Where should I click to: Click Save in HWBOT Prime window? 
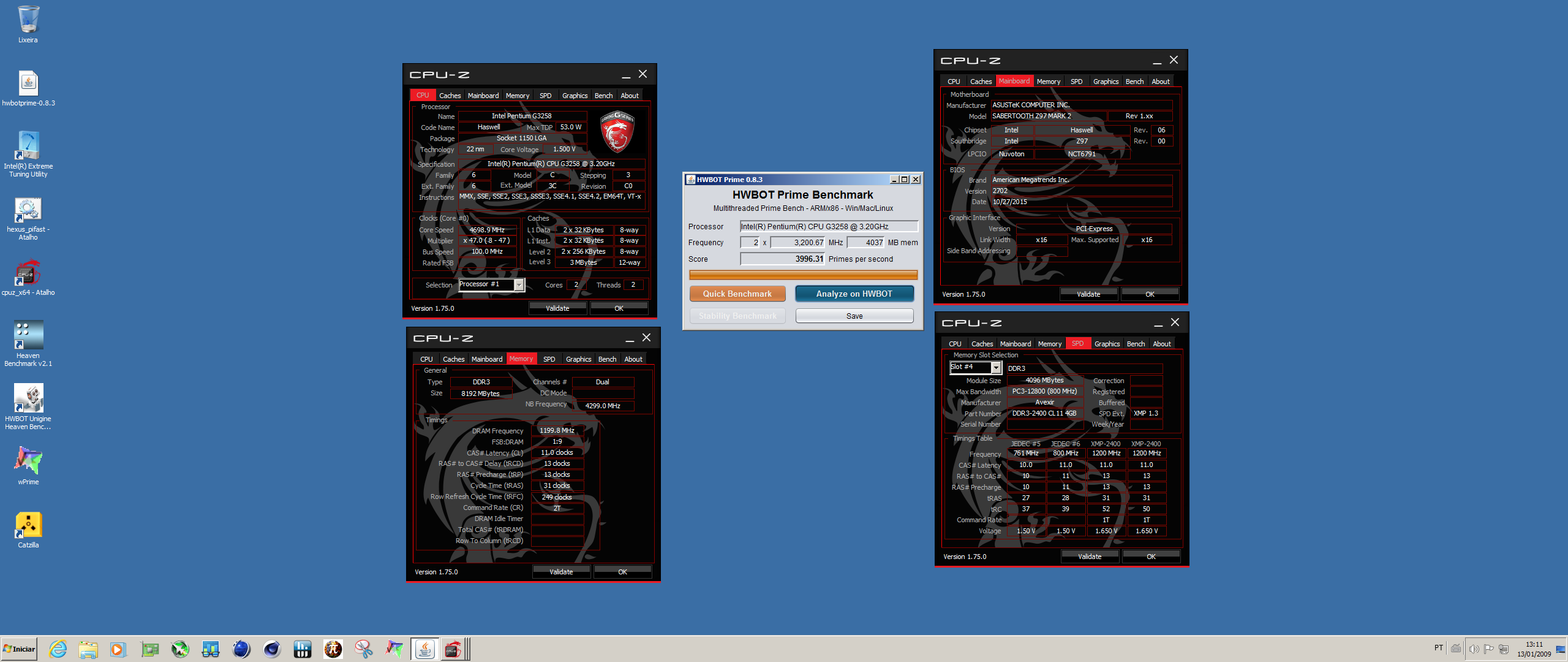tap(854, 316)
